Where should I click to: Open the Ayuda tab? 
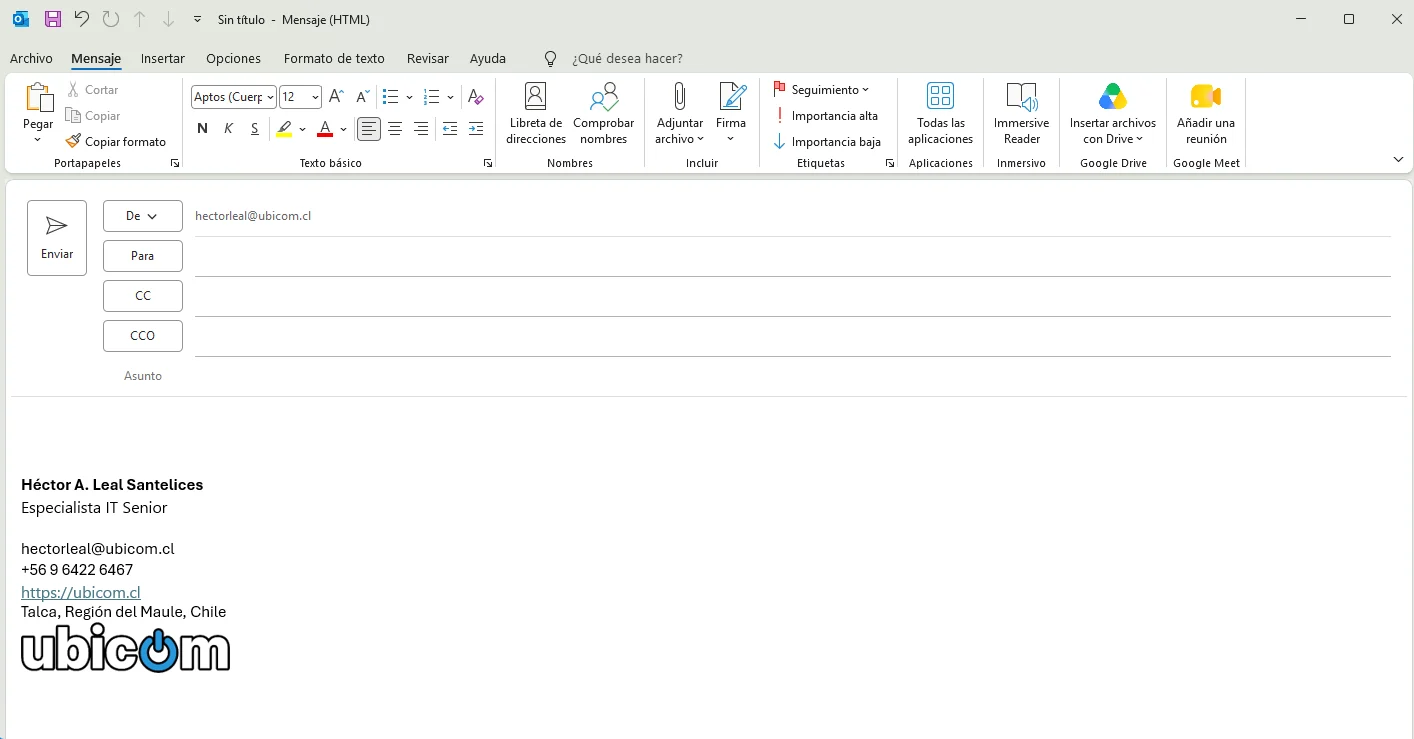click(x=488, y=59)
